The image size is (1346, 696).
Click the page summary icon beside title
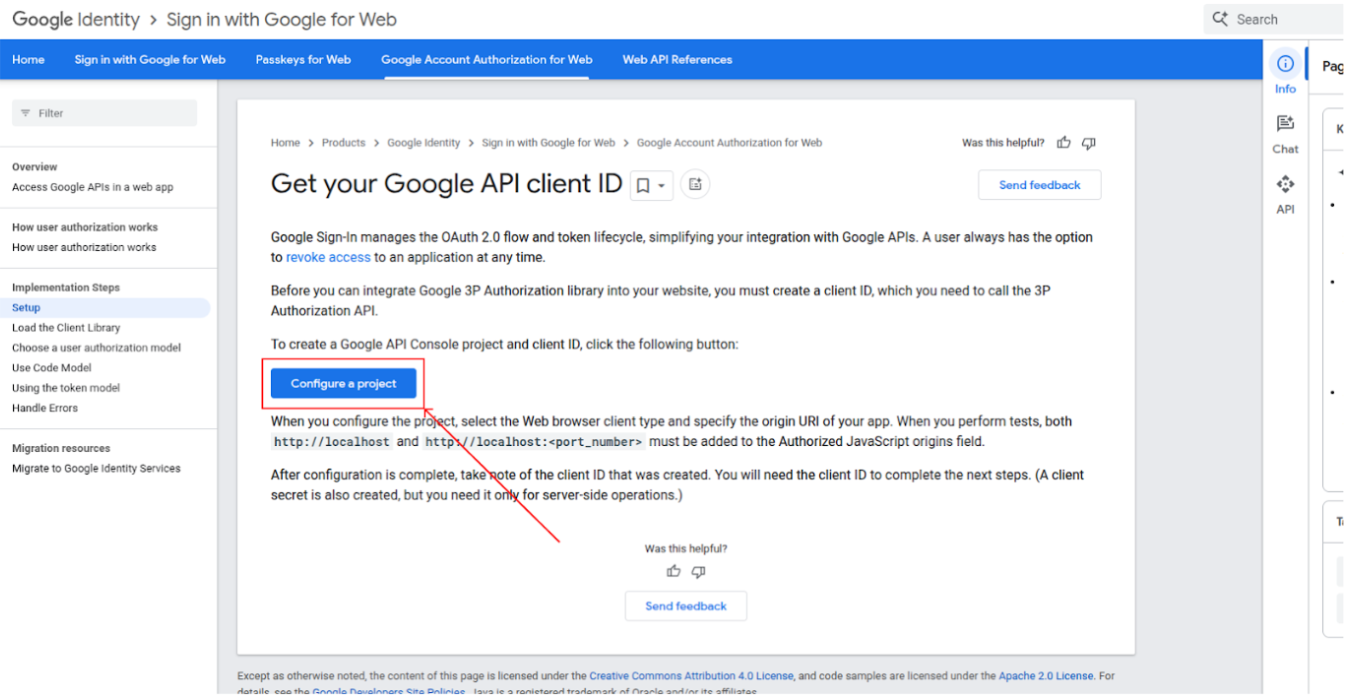pyautogui.click(x=695, y=185)
